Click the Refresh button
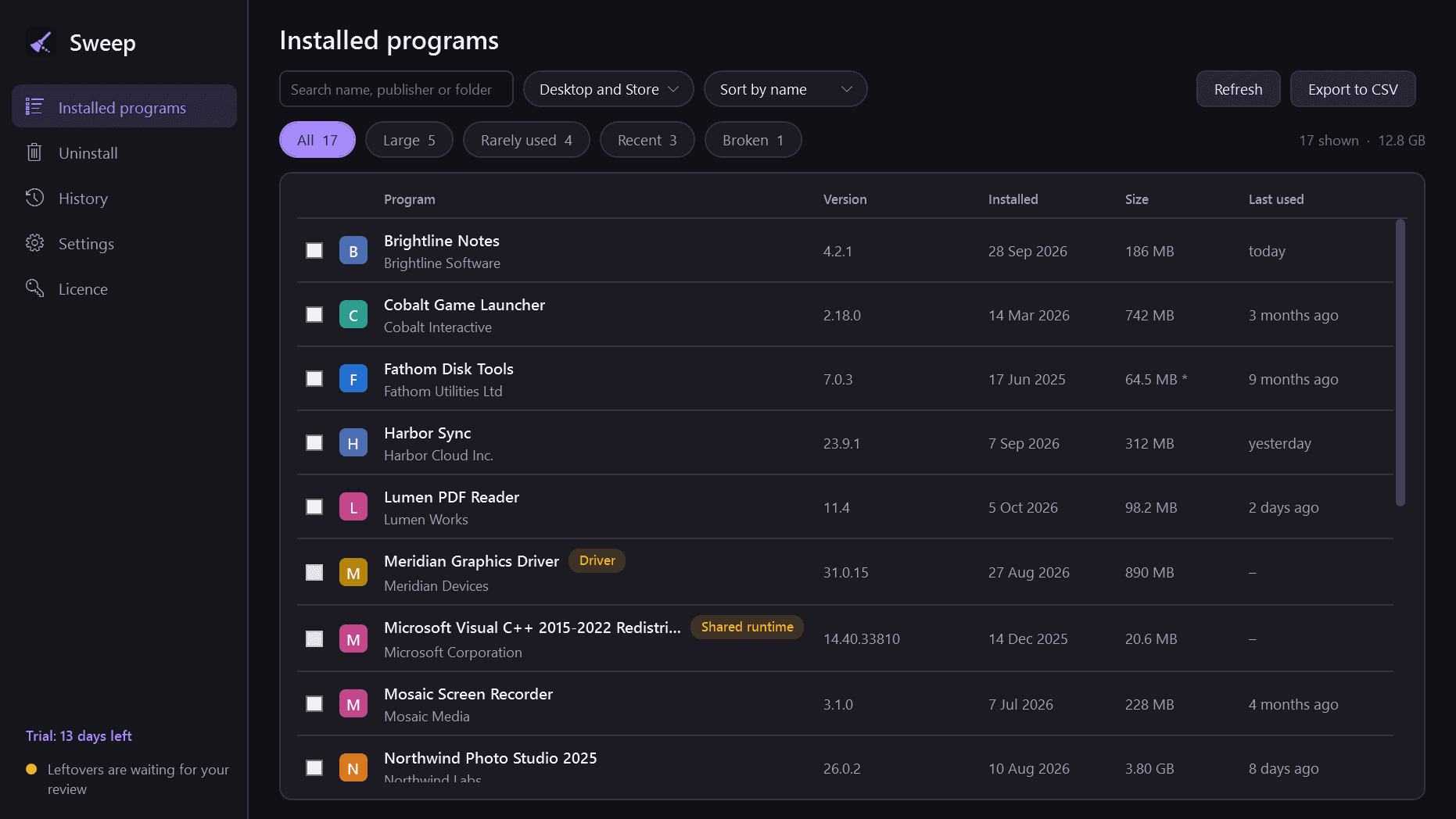 [x=1238, y=89]
